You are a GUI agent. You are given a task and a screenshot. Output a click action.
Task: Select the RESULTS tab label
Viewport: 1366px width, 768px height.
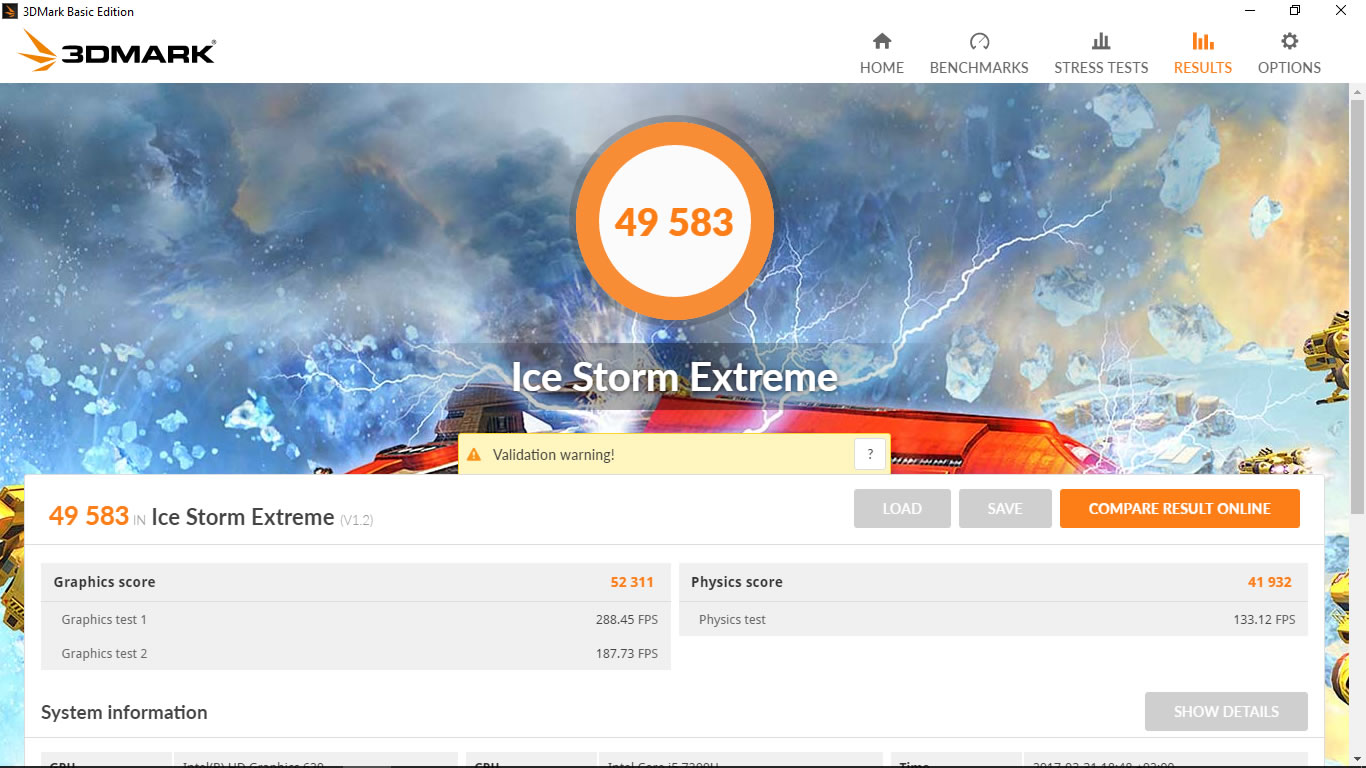click(1203, 68)
